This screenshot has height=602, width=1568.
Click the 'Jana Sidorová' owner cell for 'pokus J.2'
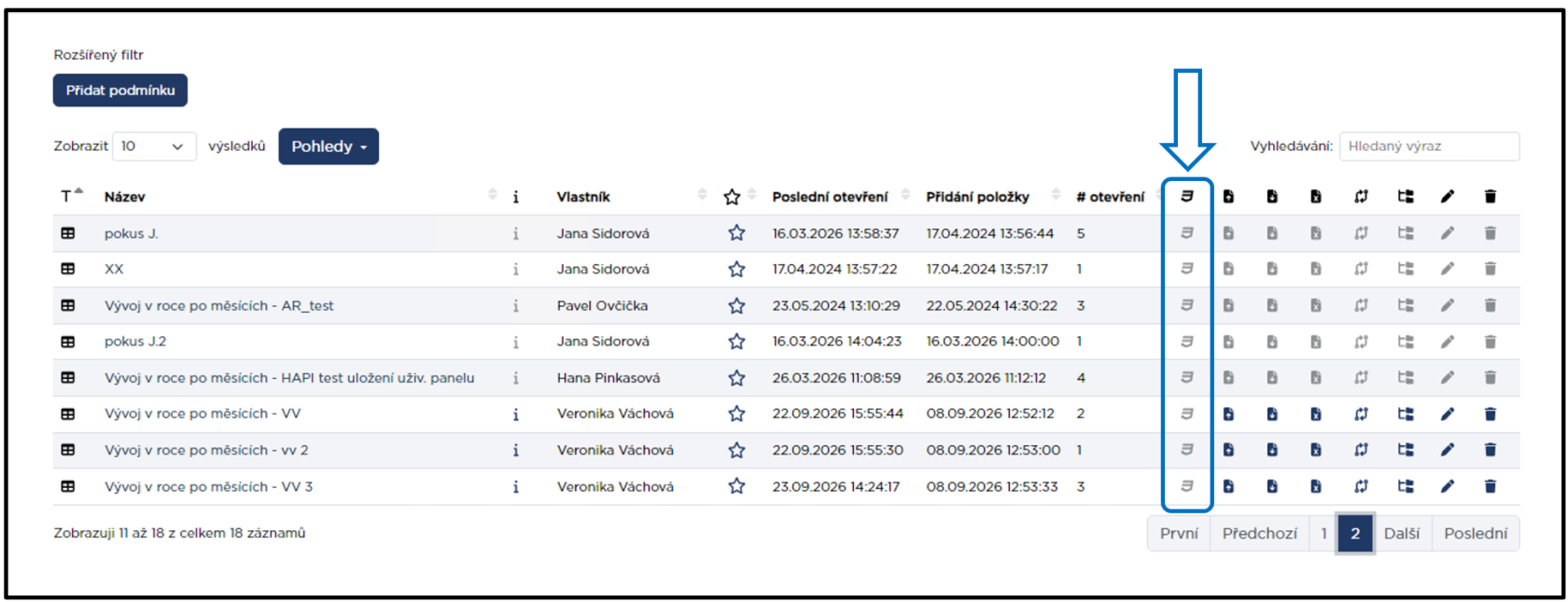(603, 342)
